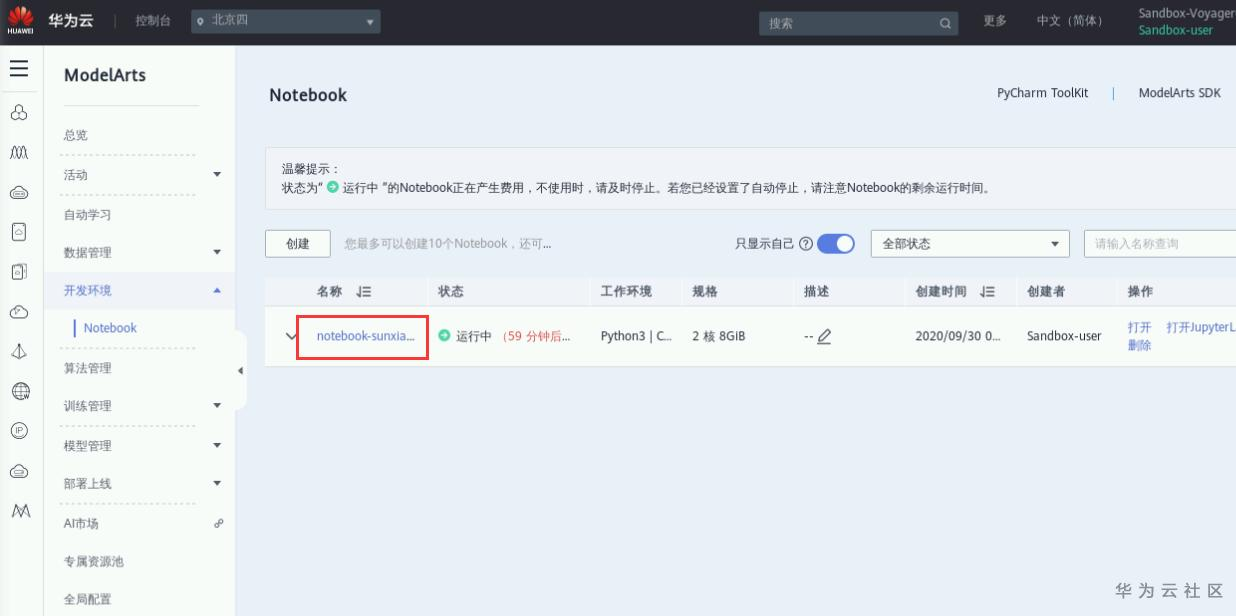Click the globe network icon in left rail
The height and width of the screenshot is (616, 1236).
click(x=19, y=391)
